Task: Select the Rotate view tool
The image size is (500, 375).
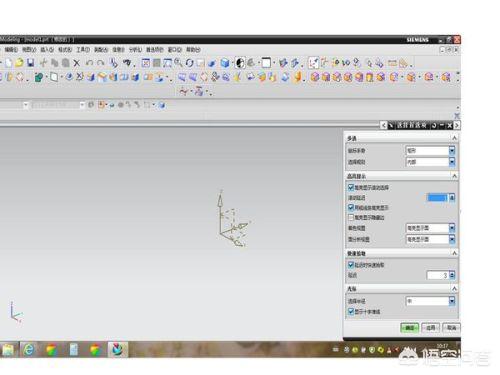Action: (x=189, y=63)
